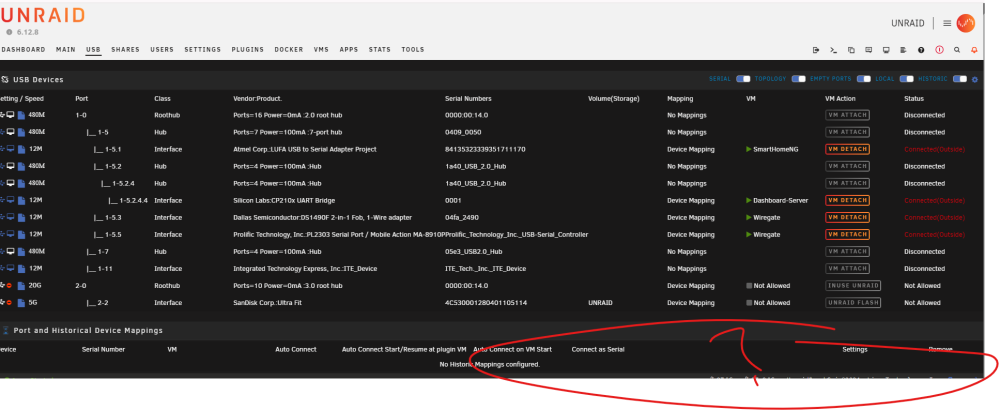This screenshot has width=1000, height=410.
Task: Open the VMs tab
Action: [x=321, y=50]
